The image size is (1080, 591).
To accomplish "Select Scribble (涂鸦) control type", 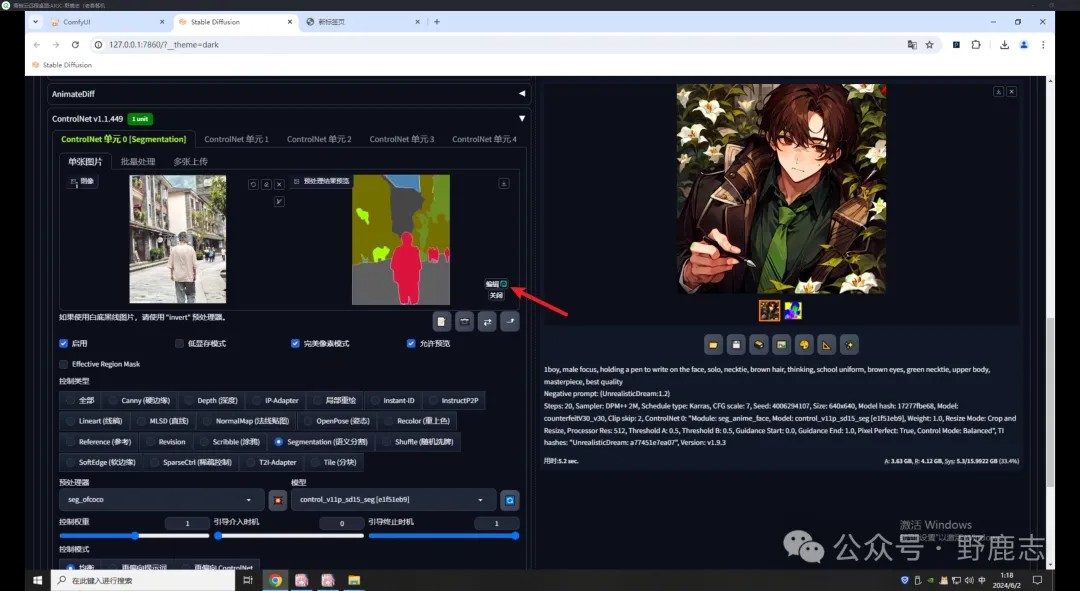I will click(230, 442).
